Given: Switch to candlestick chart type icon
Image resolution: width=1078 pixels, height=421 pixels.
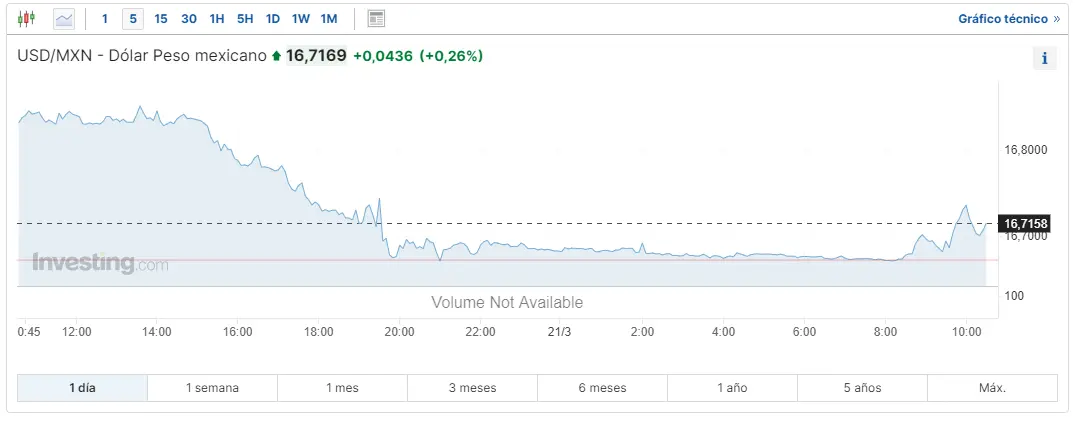Looking at the screenshot, I should tap(26, 19).
